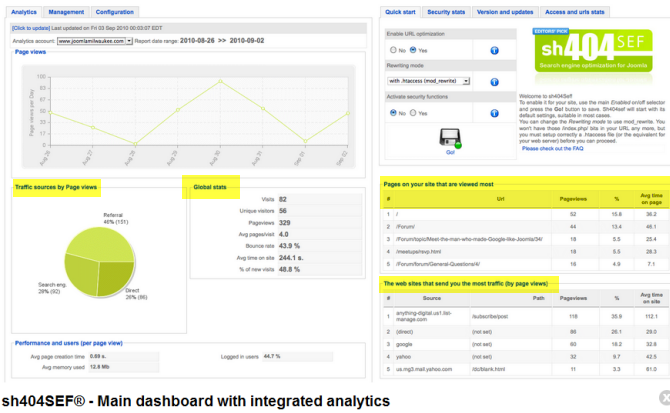670x413 pixels.
Task: Click the Meet-the-man-who-made-Google topic url
Action: [x=469, y=239]
